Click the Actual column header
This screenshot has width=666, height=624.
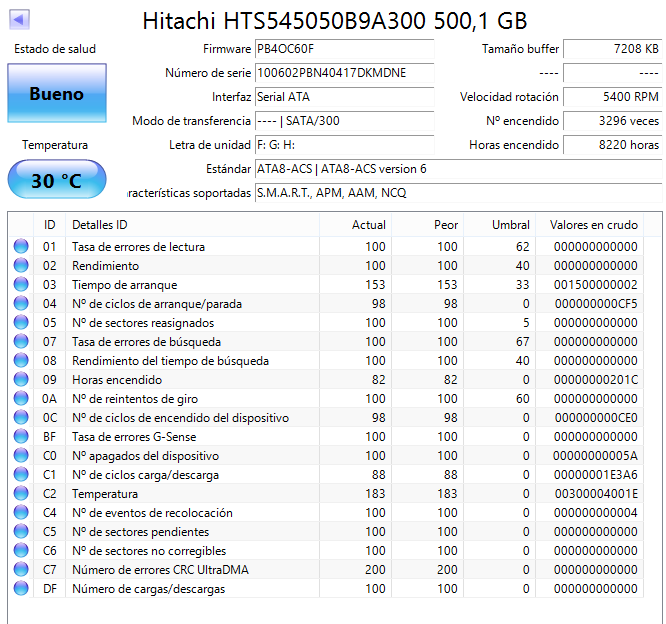point(356,225)
